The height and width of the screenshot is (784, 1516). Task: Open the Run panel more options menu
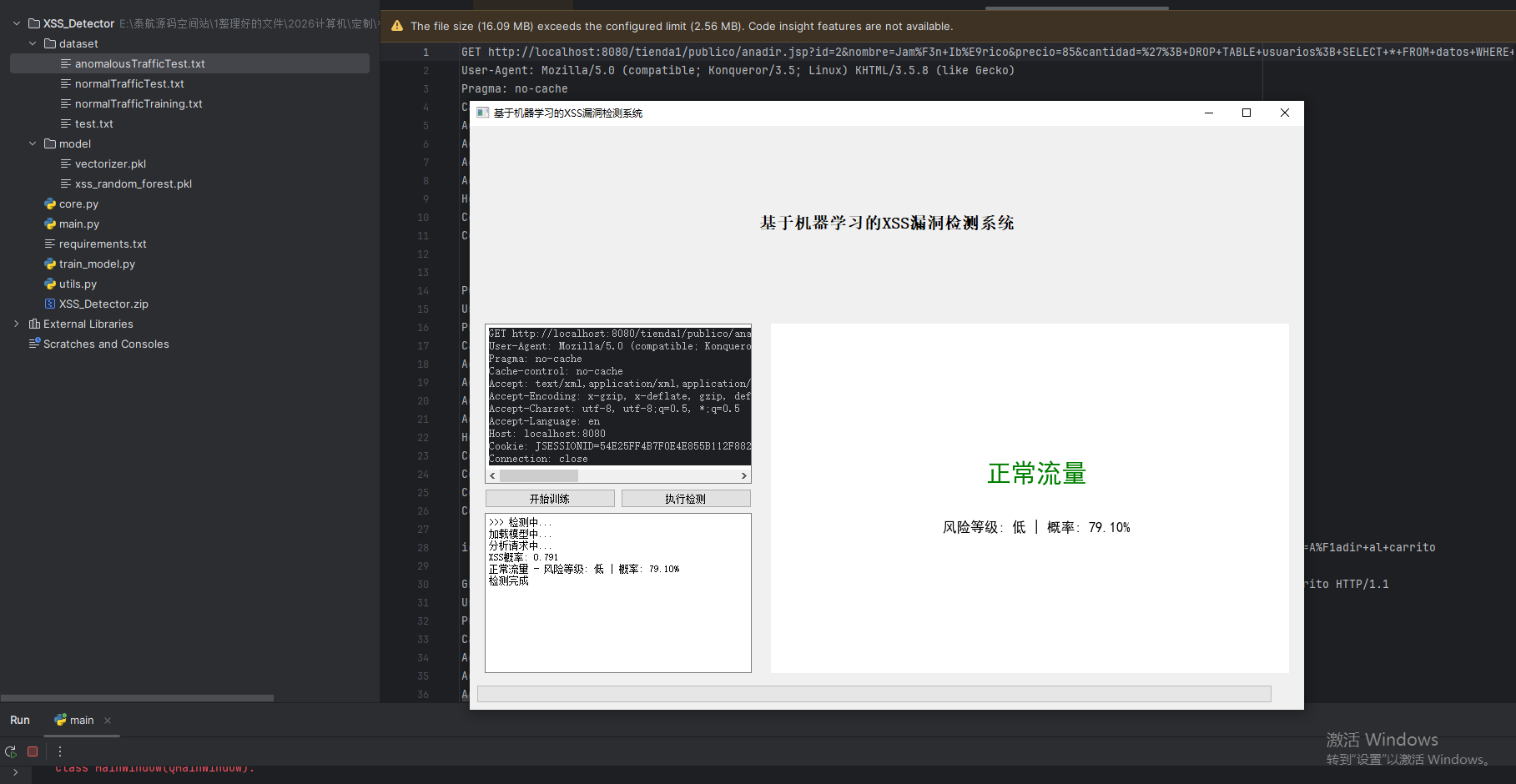(x=60, y=751)
